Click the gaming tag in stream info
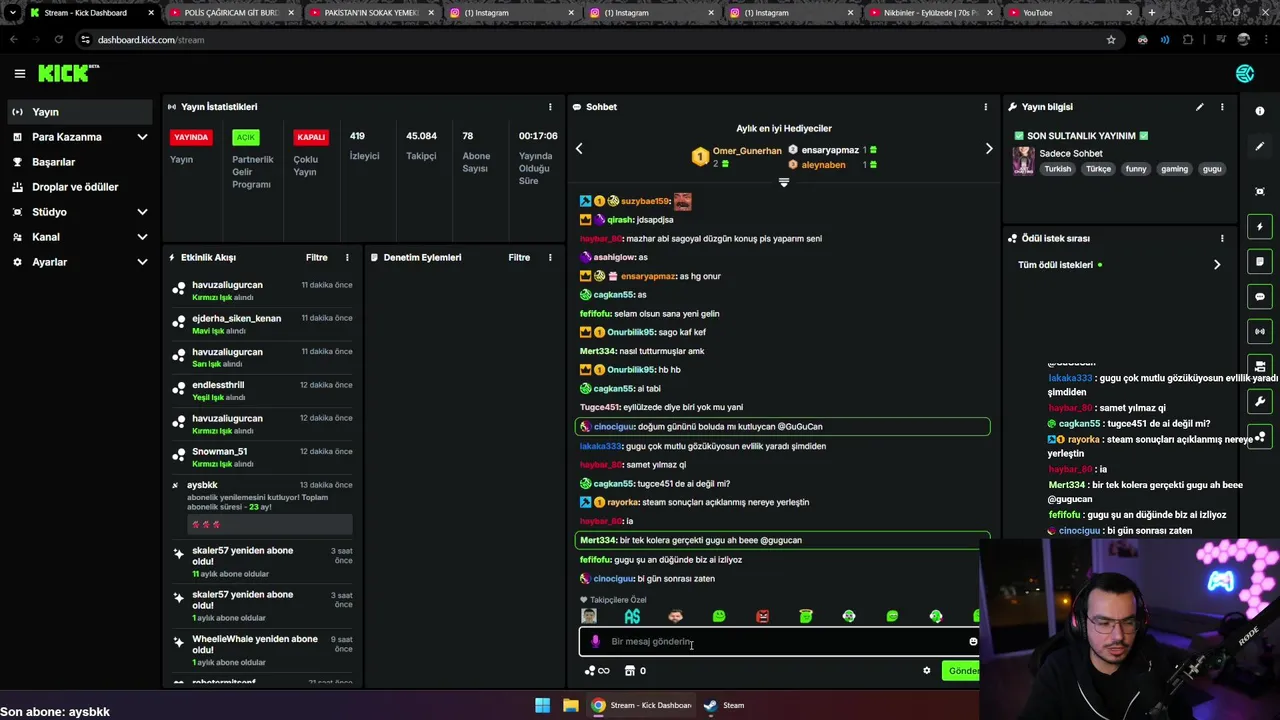Image resolution: width=1280 pixels, height=720 pixels. click(1174, 169)
